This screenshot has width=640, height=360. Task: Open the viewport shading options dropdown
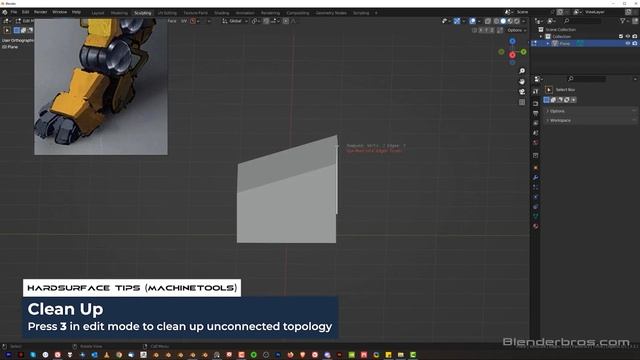pyautogui.click(x=524, y=21)
